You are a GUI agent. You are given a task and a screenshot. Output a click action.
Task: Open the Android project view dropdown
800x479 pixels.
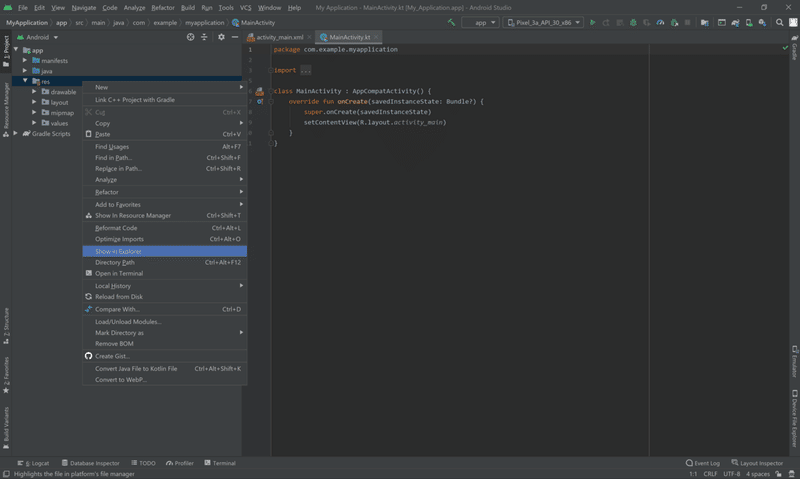(38, 37)
